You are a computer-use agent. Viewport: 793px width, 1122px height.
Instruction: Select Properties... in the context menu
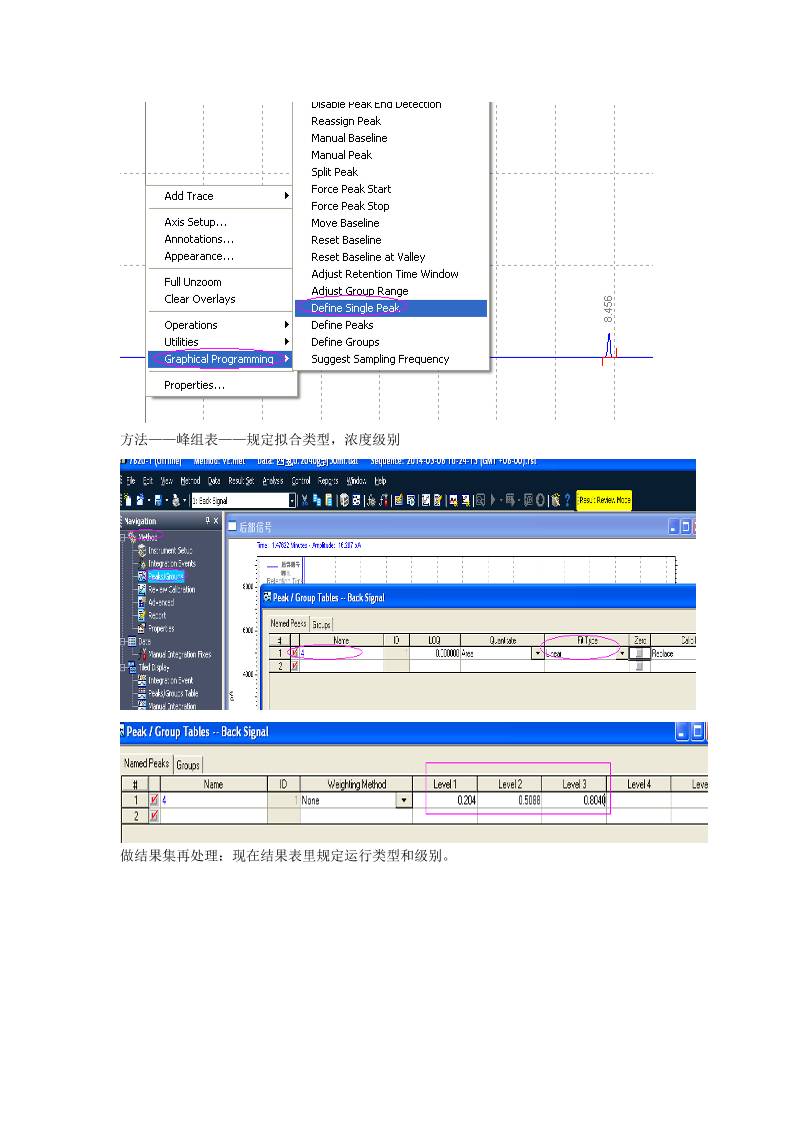[x=194, y=385]
